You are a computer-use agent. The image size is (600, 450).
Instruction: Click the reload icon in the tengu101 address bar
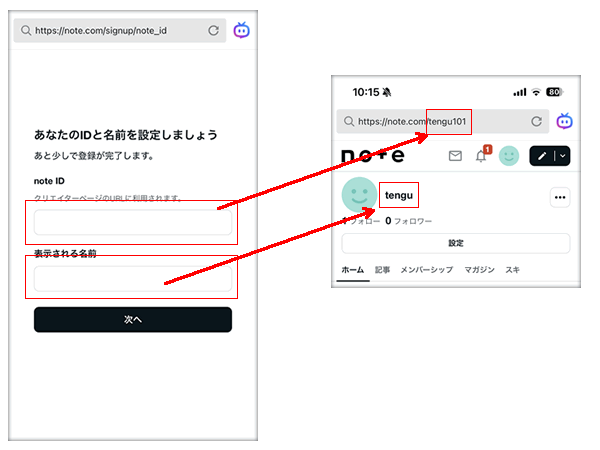coord(537,121)
